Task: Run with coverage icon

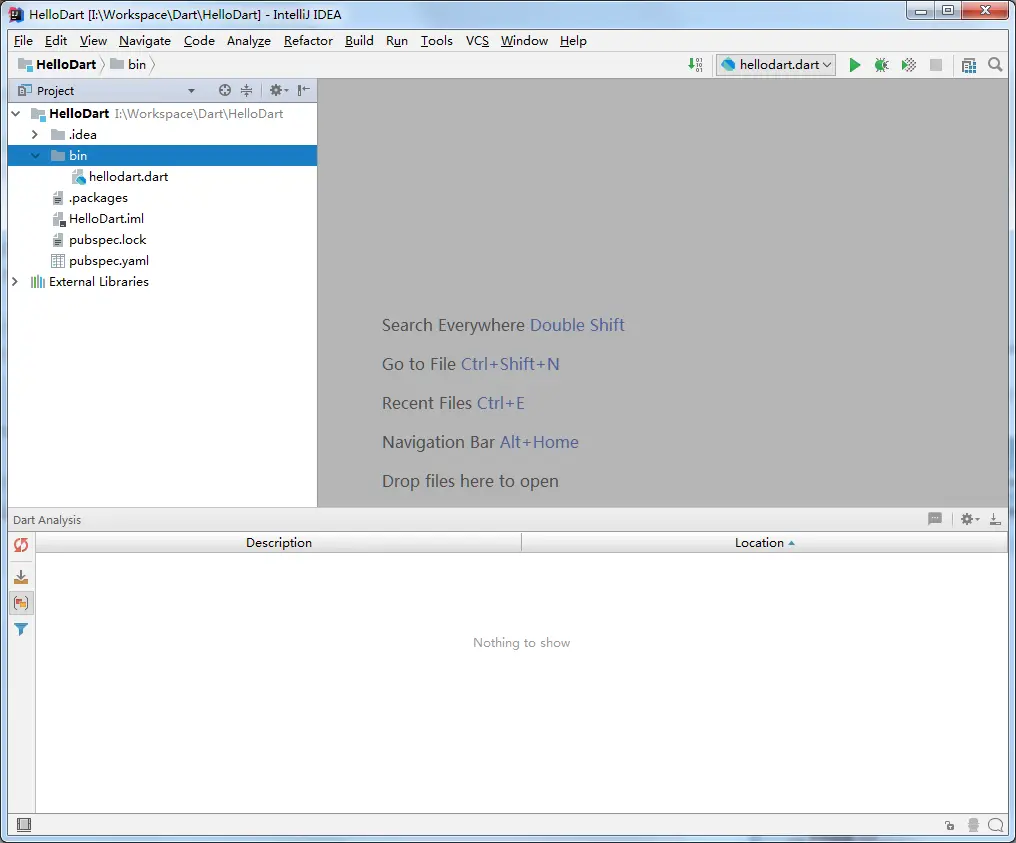Action: 908,65
